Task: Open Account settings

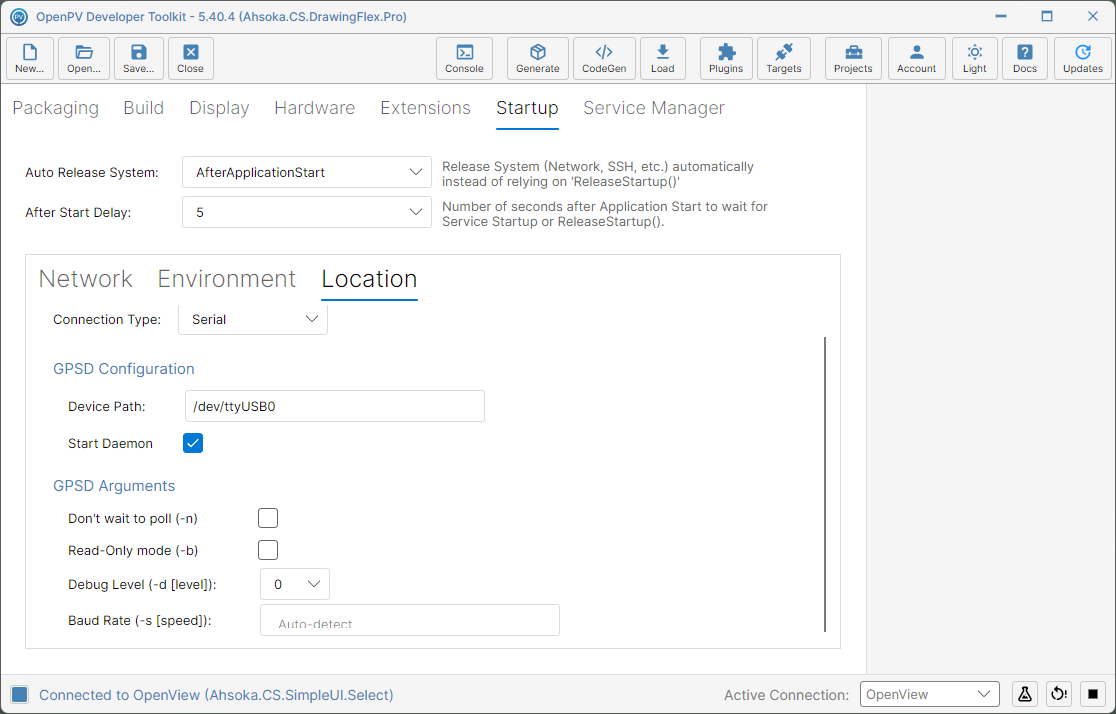Action: tap(917, 58)
